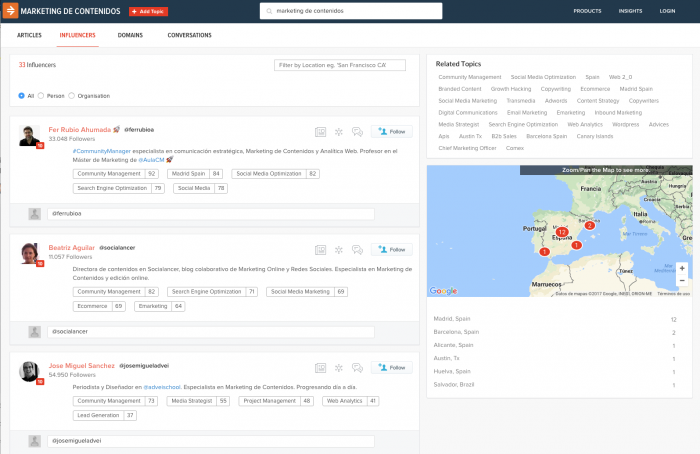Click the Barcelona map marker showing 2

[590, 225]
